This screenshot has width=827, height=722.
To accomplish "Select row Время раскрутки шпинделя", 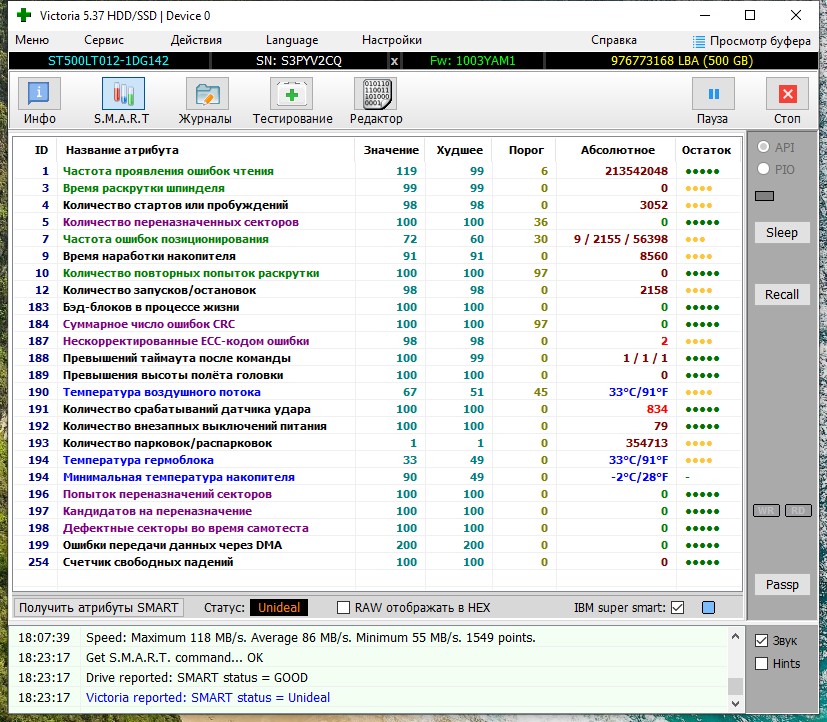I will 377,188.
